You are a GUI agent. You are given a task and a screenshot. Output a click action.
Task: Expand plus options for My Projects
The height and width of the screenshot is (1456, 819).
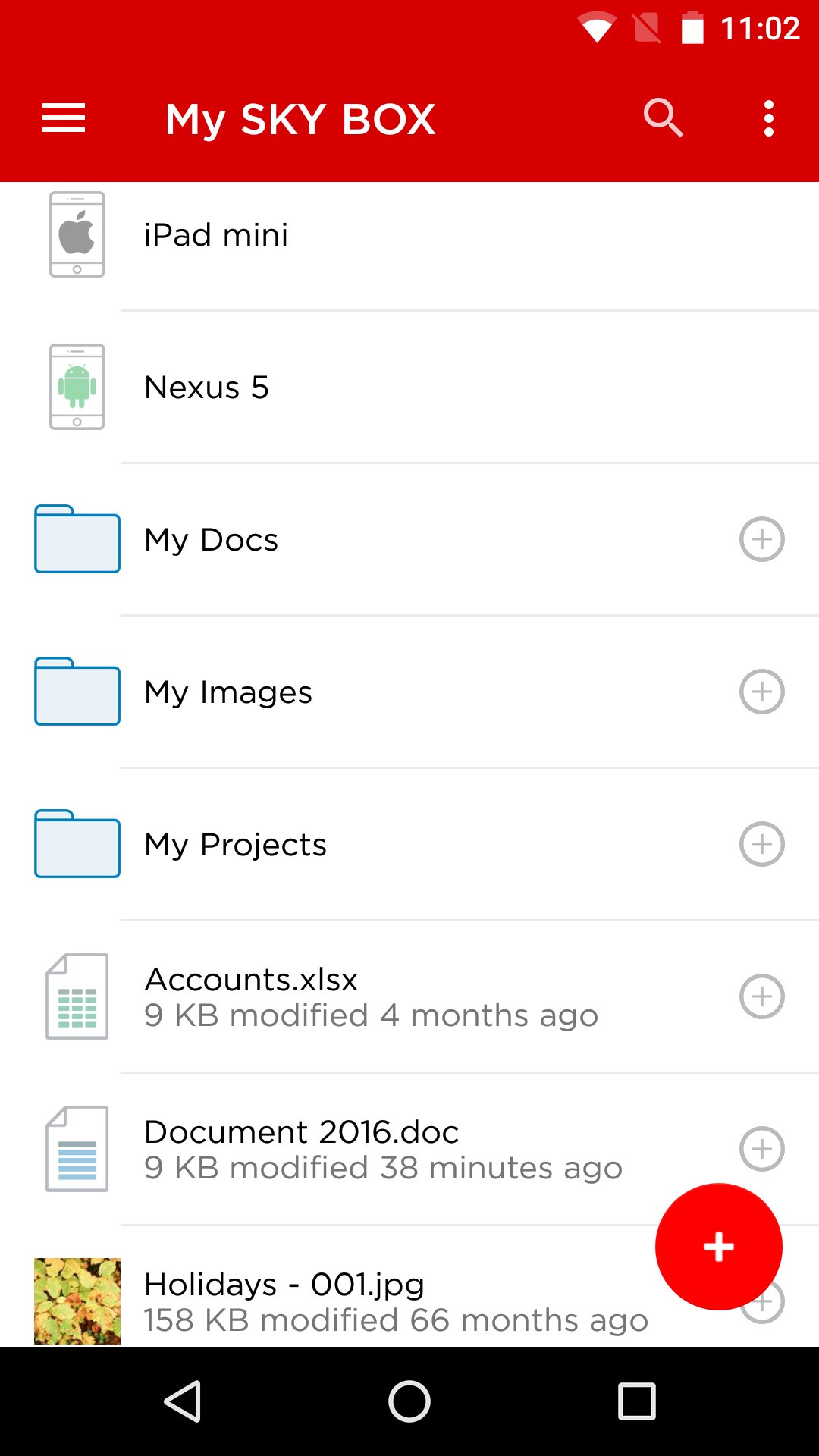click(761, 844)
